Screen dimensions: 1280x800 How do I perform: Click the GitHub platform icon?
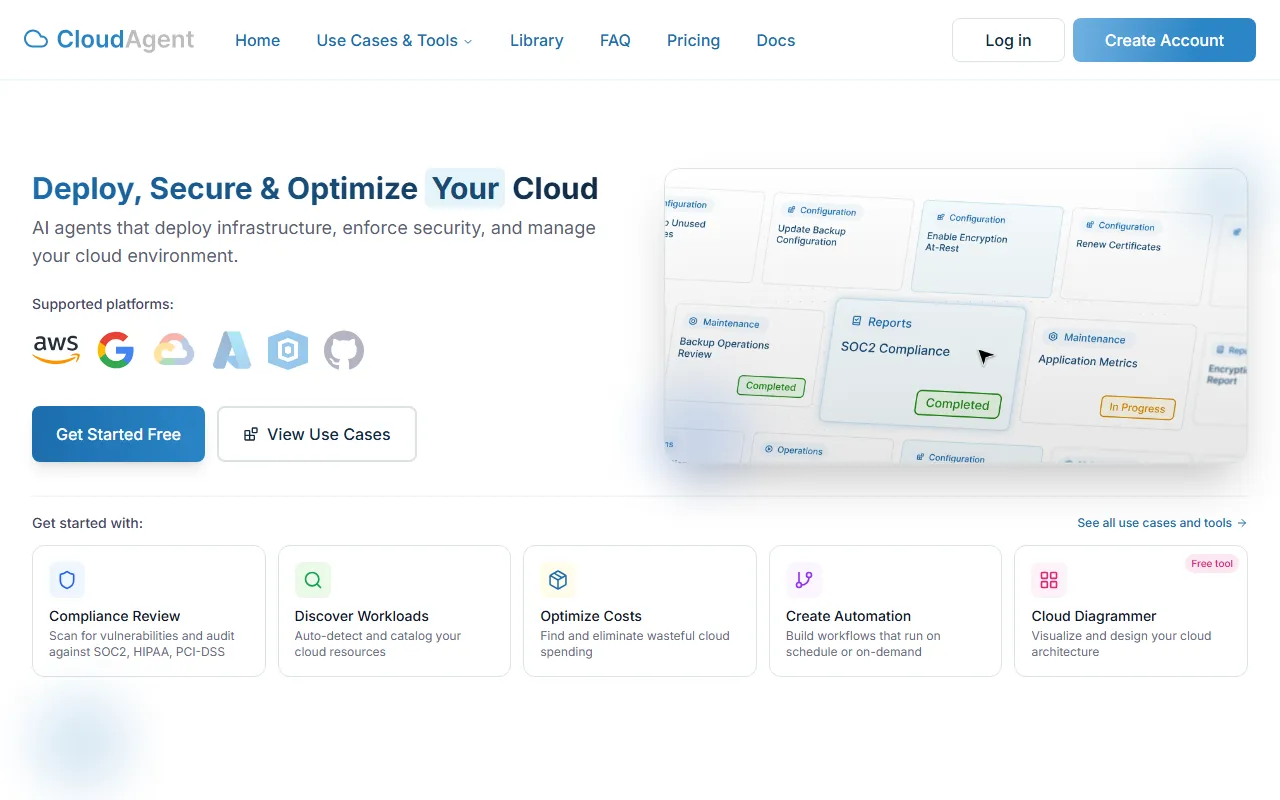coord(344,350)
